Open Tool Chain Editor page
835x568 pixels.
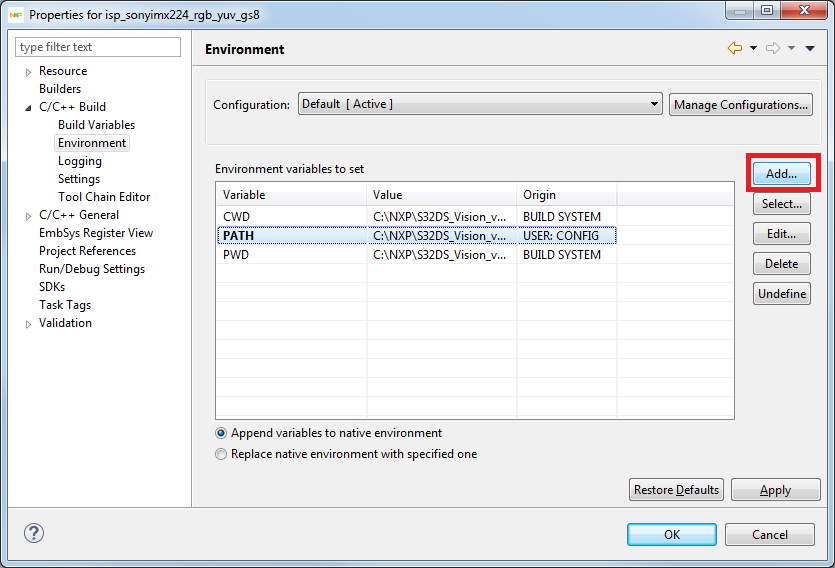(104, 197)
